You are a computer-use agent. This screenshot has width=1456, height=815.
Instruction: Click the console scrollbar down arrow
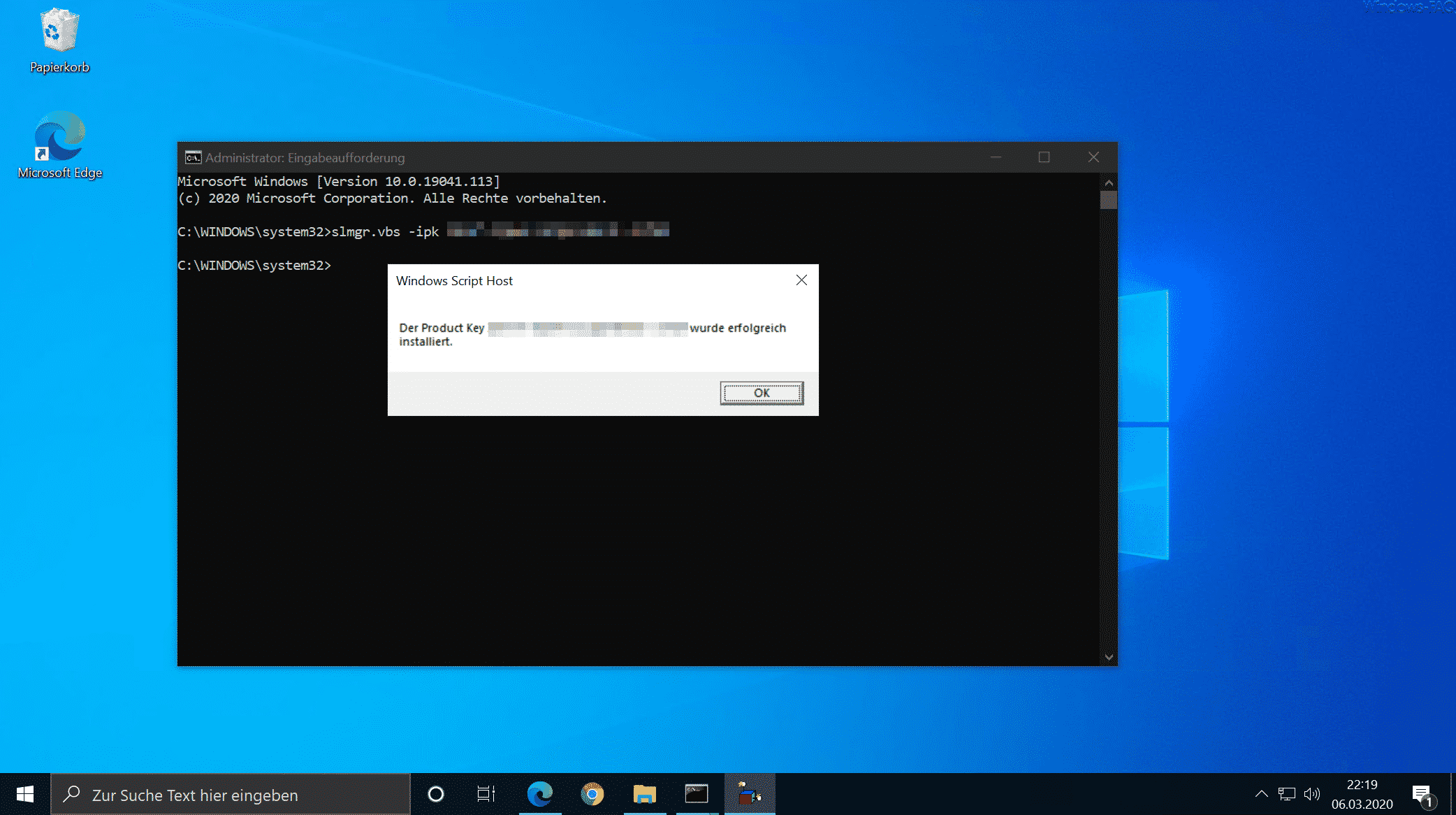1109,657
